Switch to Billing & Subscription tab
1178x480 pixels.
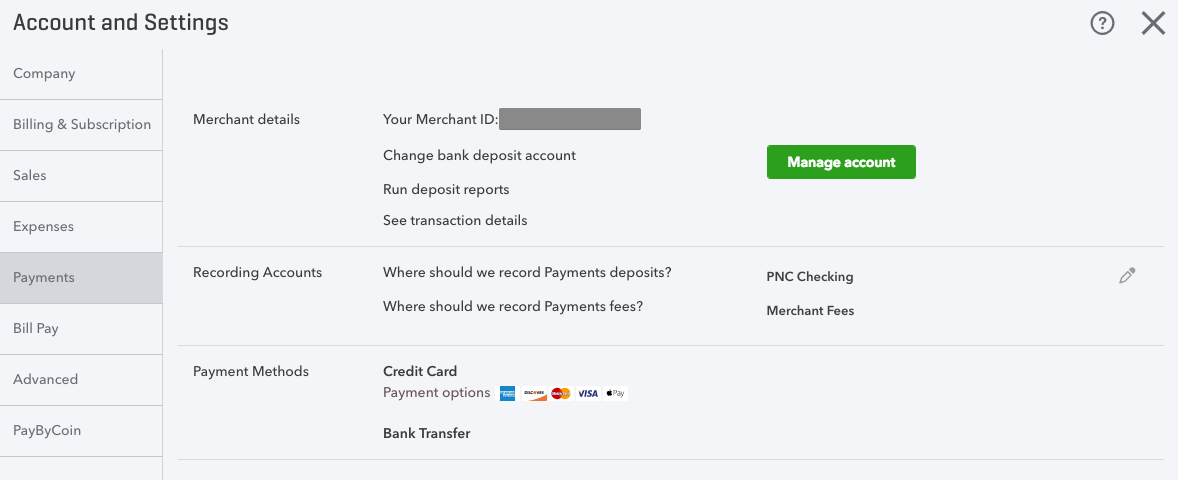pos(81,125)
